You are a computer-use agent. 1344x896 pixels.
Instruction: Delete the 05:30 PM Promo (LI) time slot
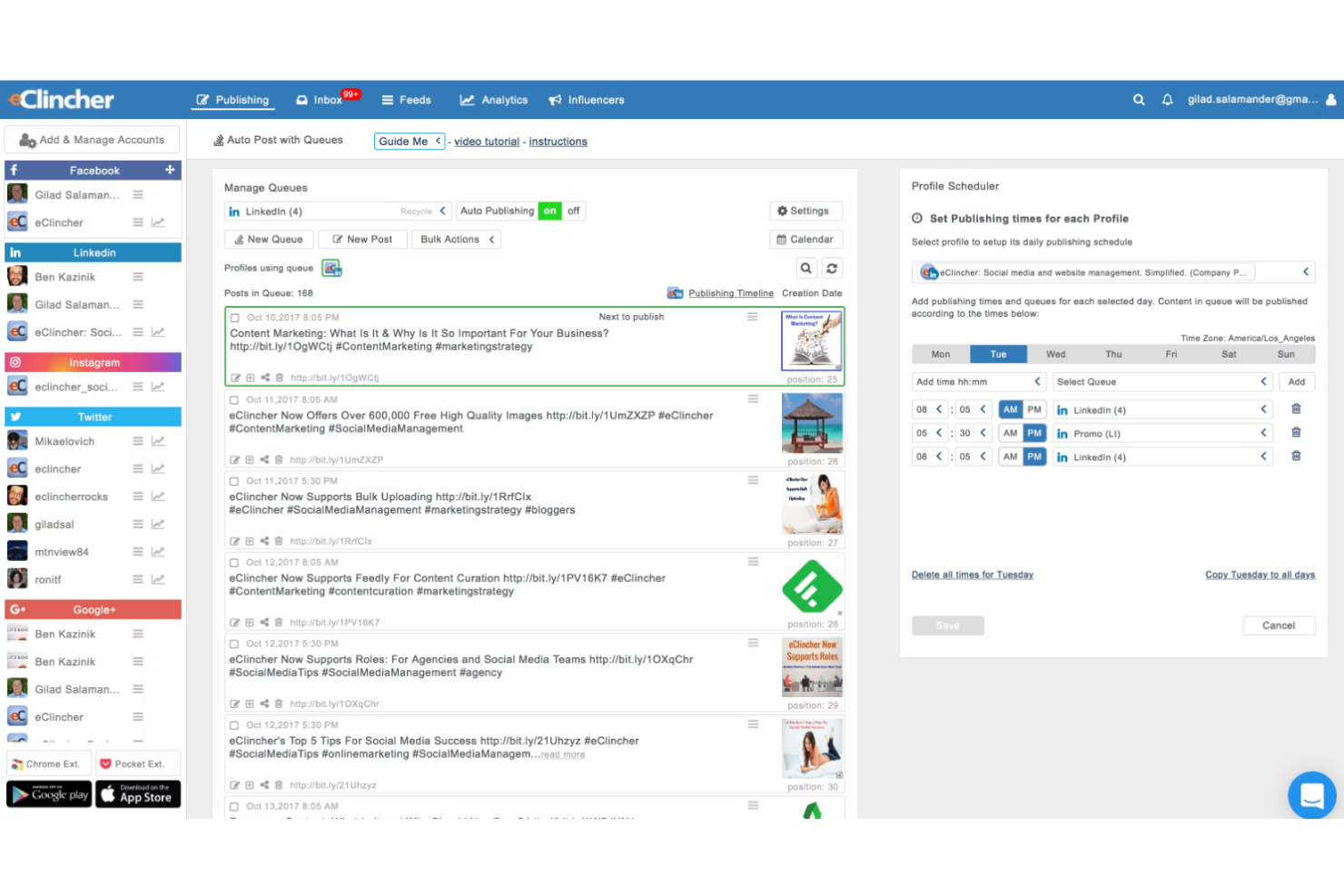(1296, 433)
